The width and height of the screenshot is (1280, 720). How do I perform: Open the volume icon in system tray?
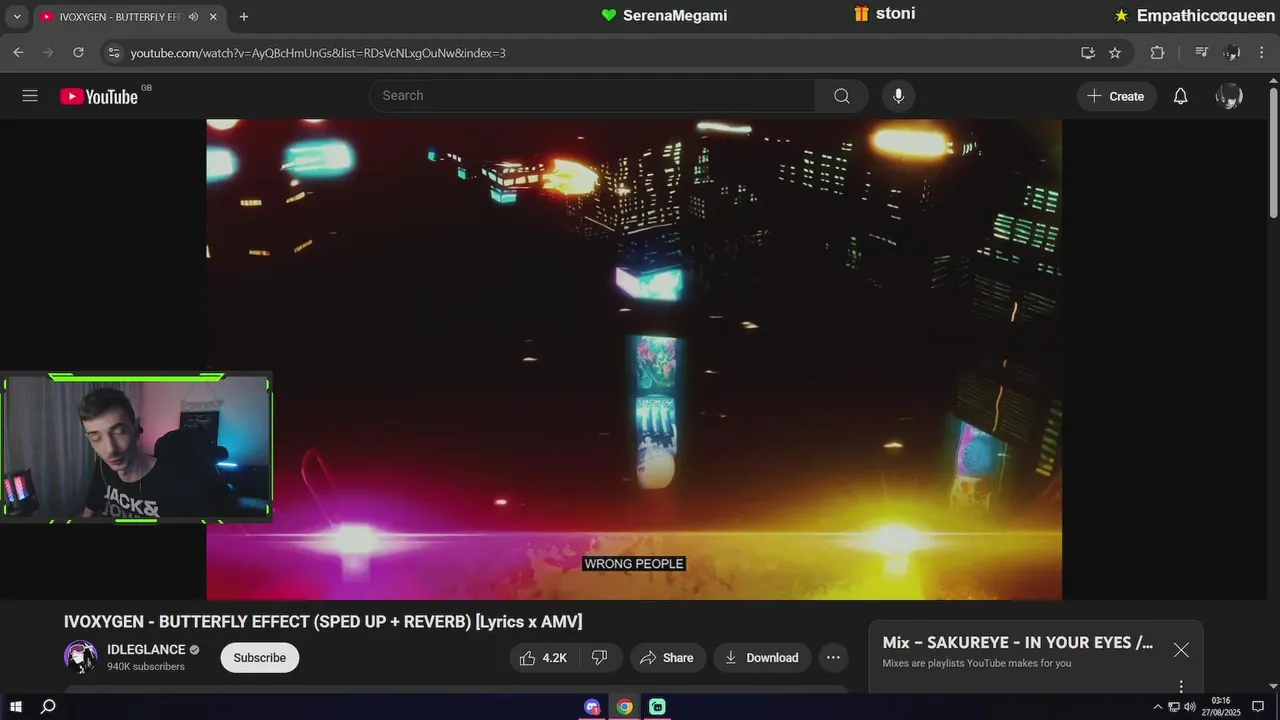tap(1189, 707)
